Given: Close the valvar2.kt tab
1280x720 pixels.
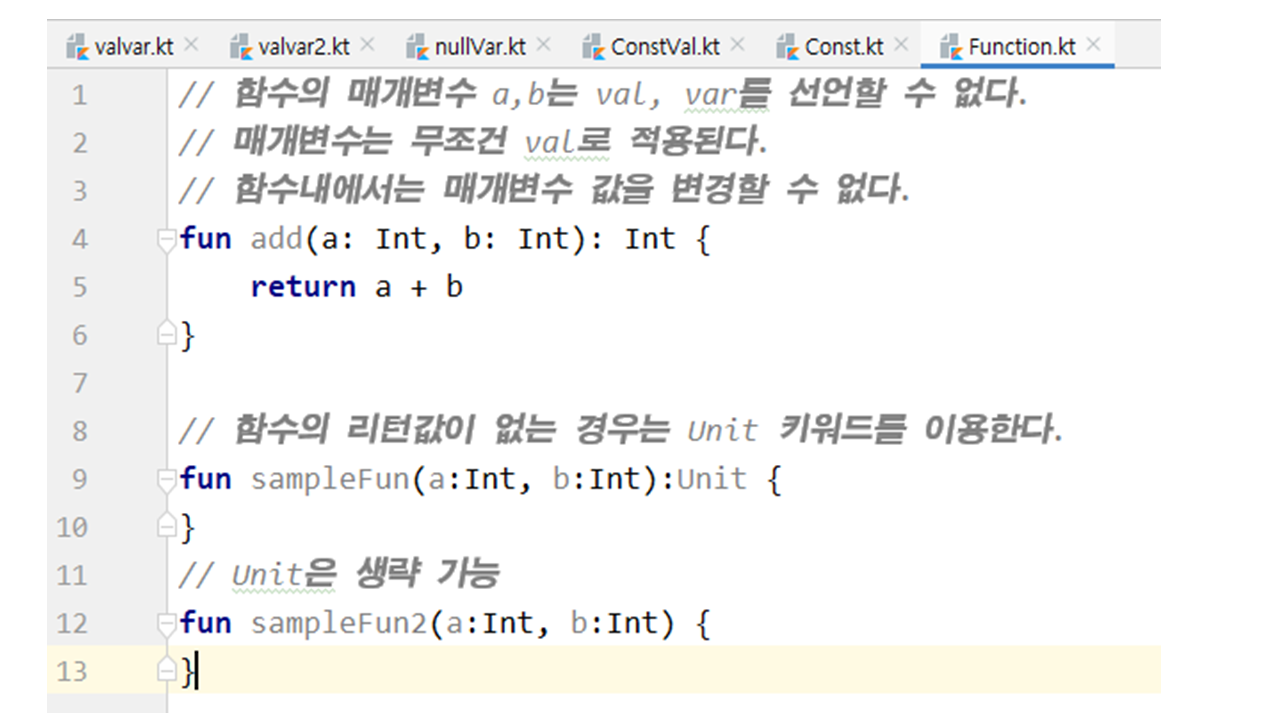Looking at the screenshot, I should [367, 45].
